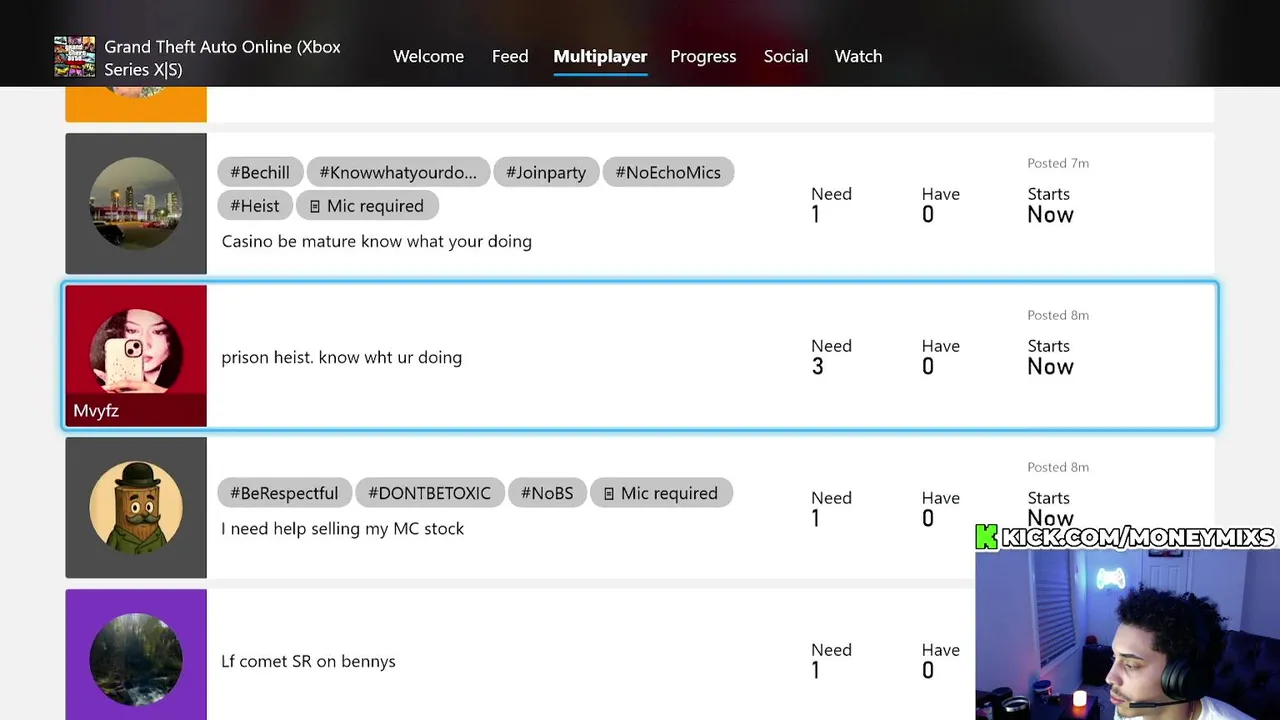Click the #Bechill tag
The height and width of the screenshot is (720, 1280).
point(260,172)
